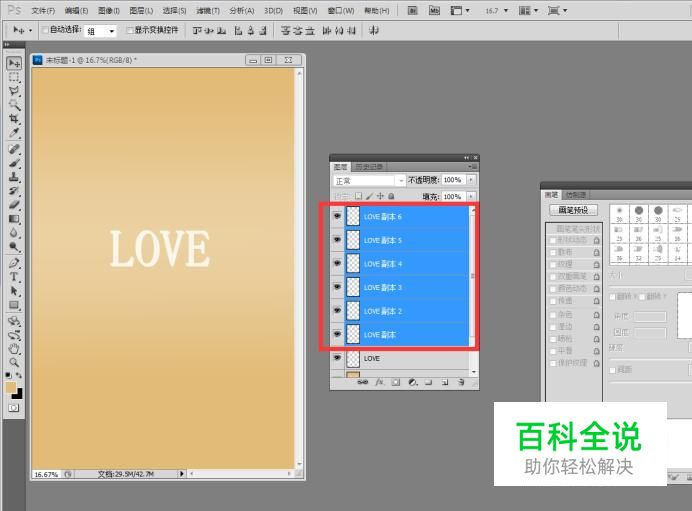The image size is (692, 511).
Task: Open the 填充 fill slider arrow
Action: [x=471, y=196]
